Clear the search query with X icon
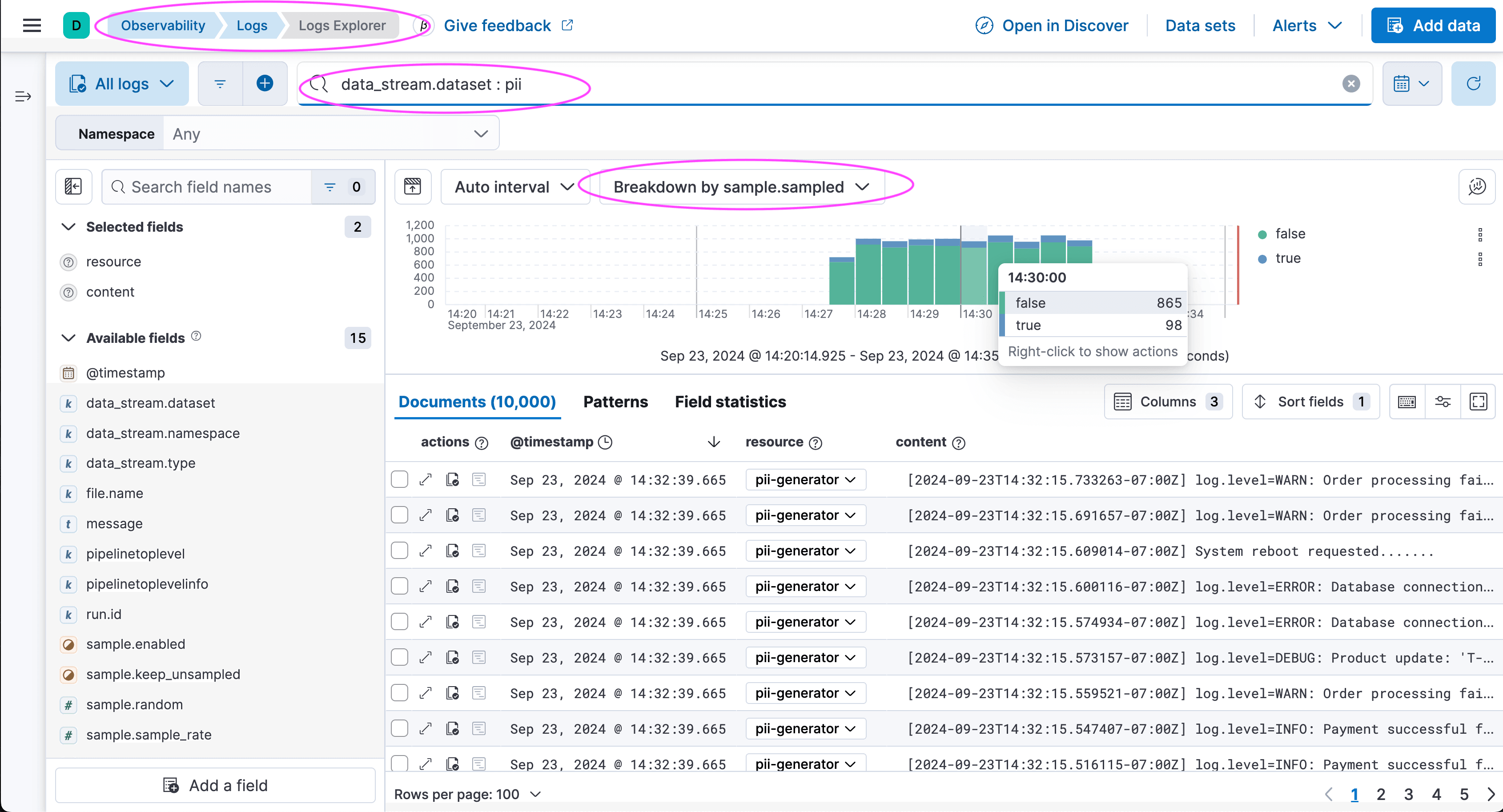 1351,84
